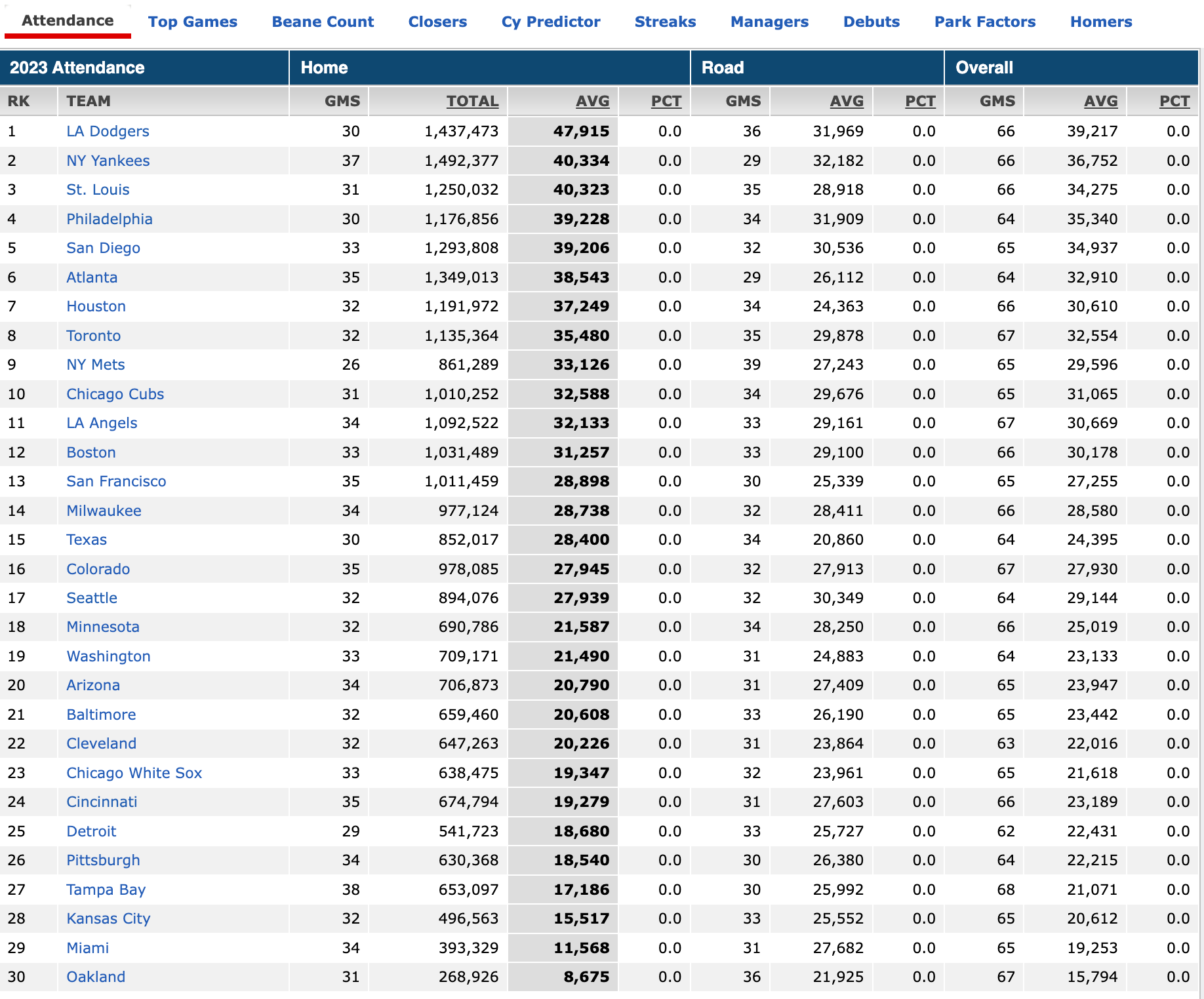This screenshot has width=1204, height=999.
Task: Open the Arizona team link
Action: coord(93,685)
